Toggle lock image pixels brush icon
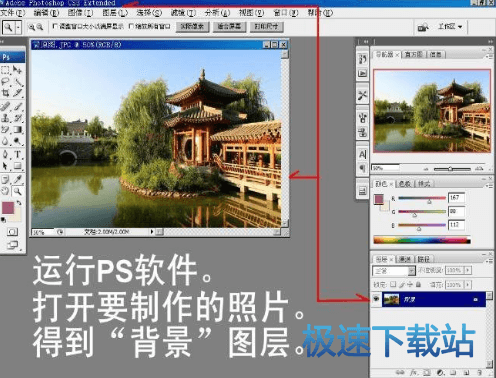Screen dimensions: 496x378 [402, 284]
